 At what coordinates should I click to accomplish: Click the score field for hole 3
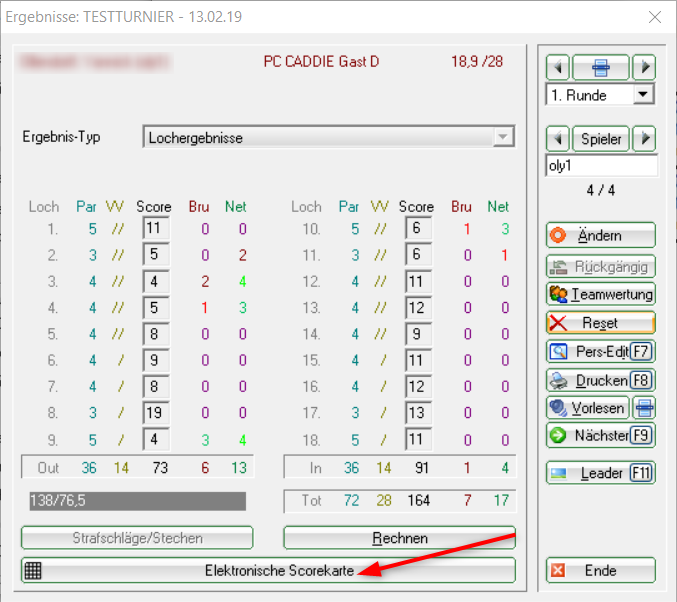pyautogui.click(x=156, y=281)
